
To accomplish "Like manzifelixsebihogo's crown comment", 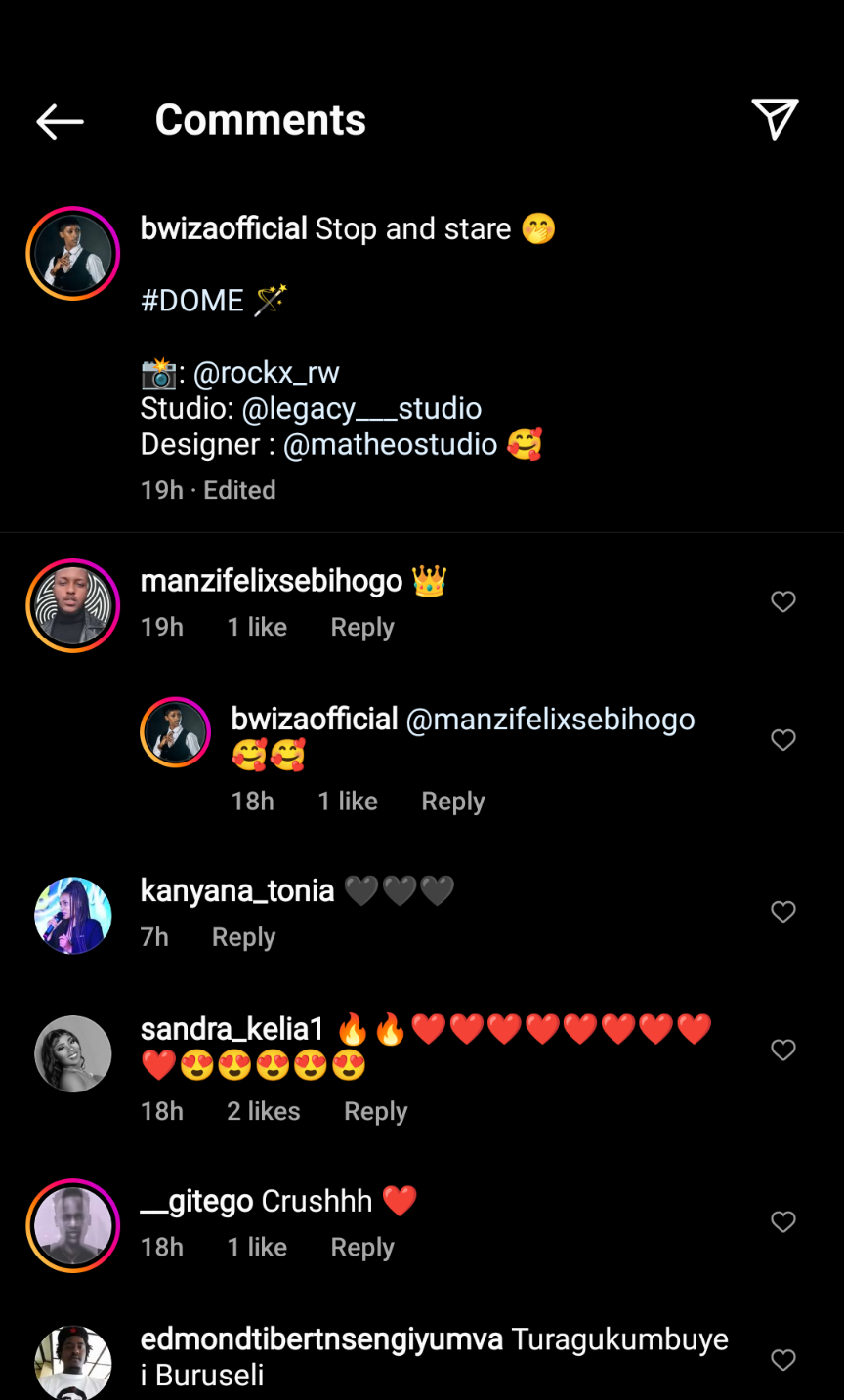I will [x=783, y=602].
